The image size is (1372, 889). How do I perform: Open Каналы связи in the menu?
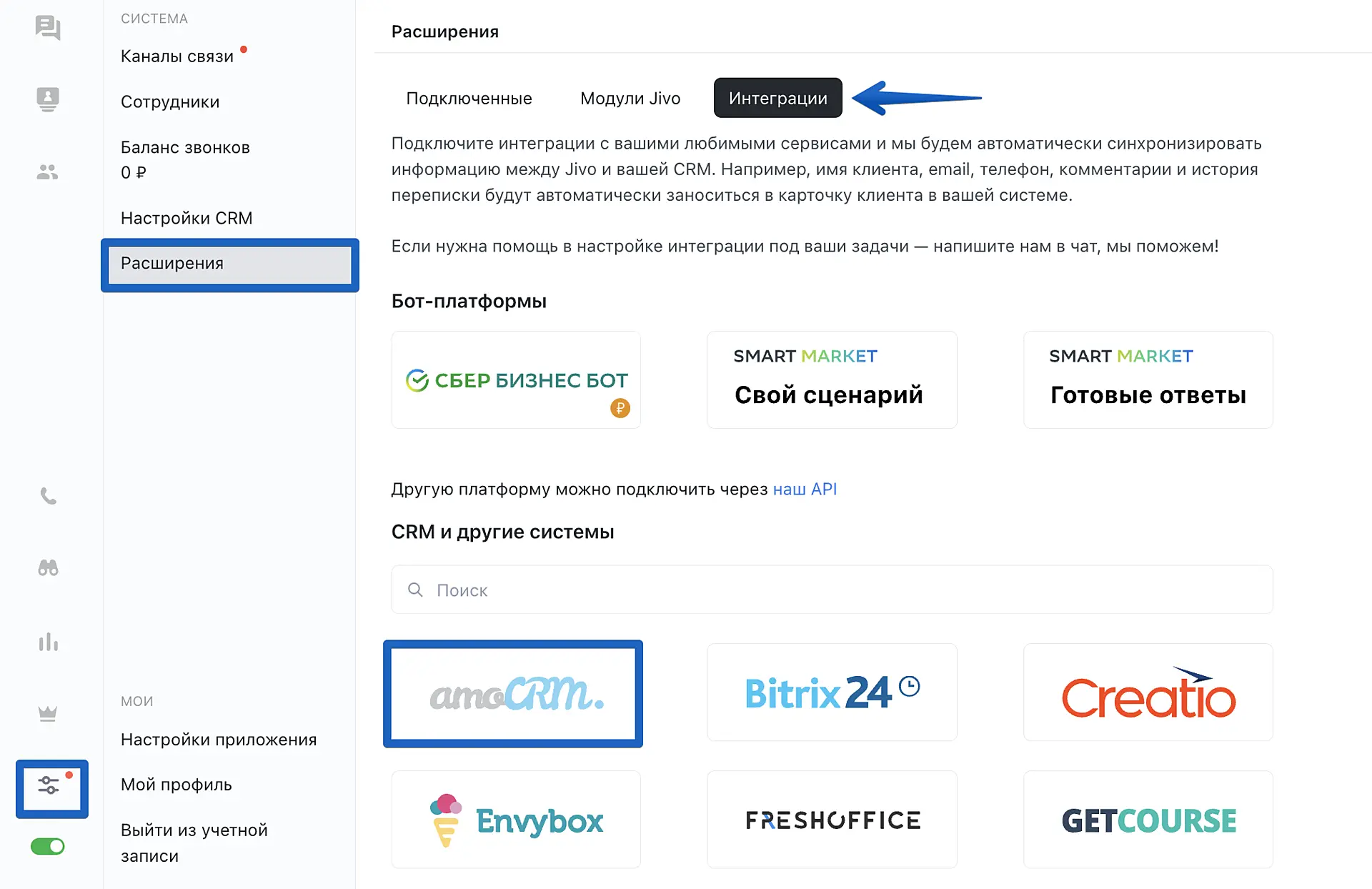(177, 56)
